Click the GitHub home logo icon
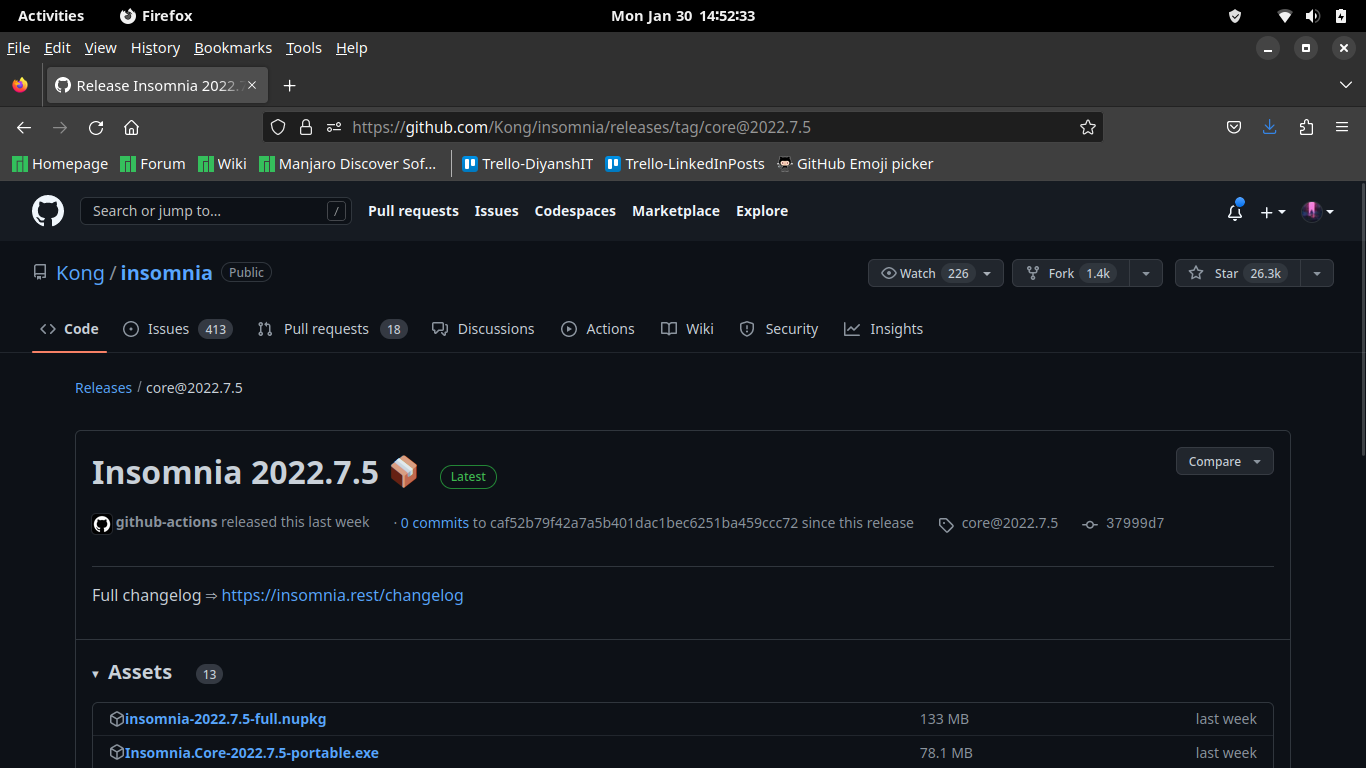Viewport: 1366px width, 768px height. click(47, 211)
